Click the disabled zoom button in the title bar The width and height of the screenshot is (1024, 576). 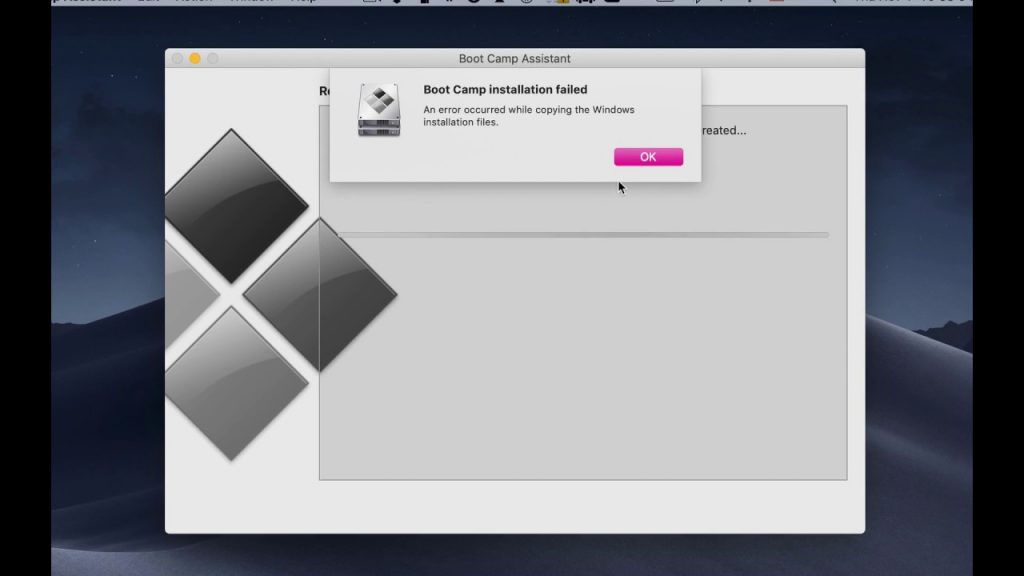coord(212,59)
